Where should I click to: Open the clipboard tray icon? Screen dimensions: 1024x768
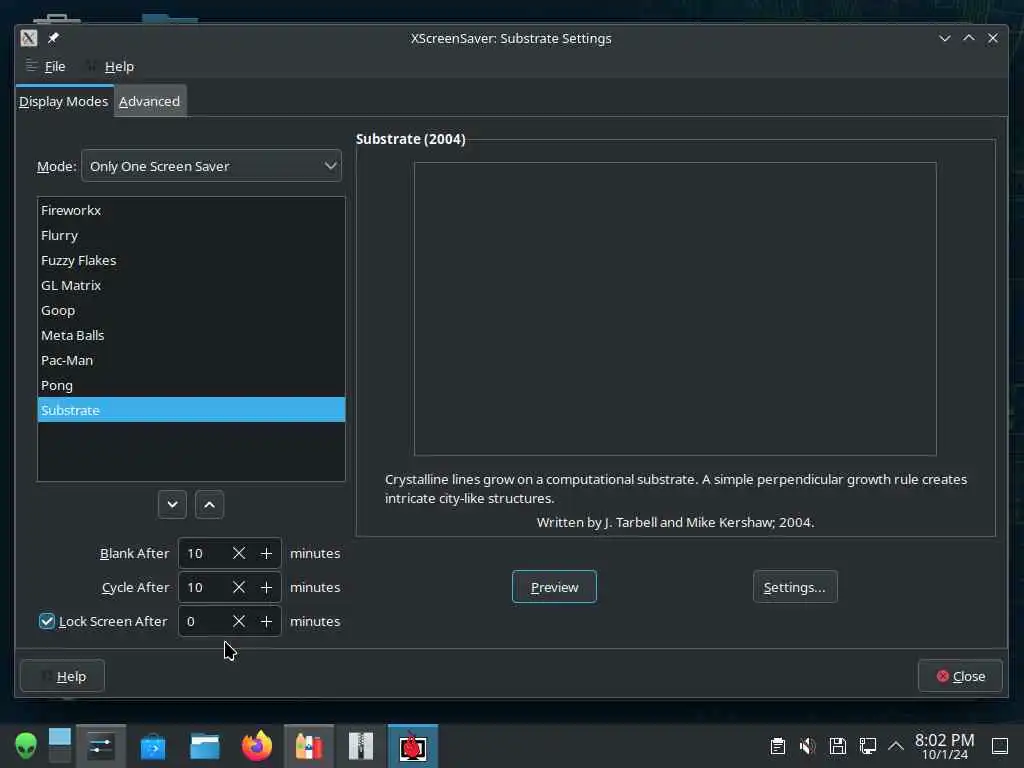click(778, 746)
